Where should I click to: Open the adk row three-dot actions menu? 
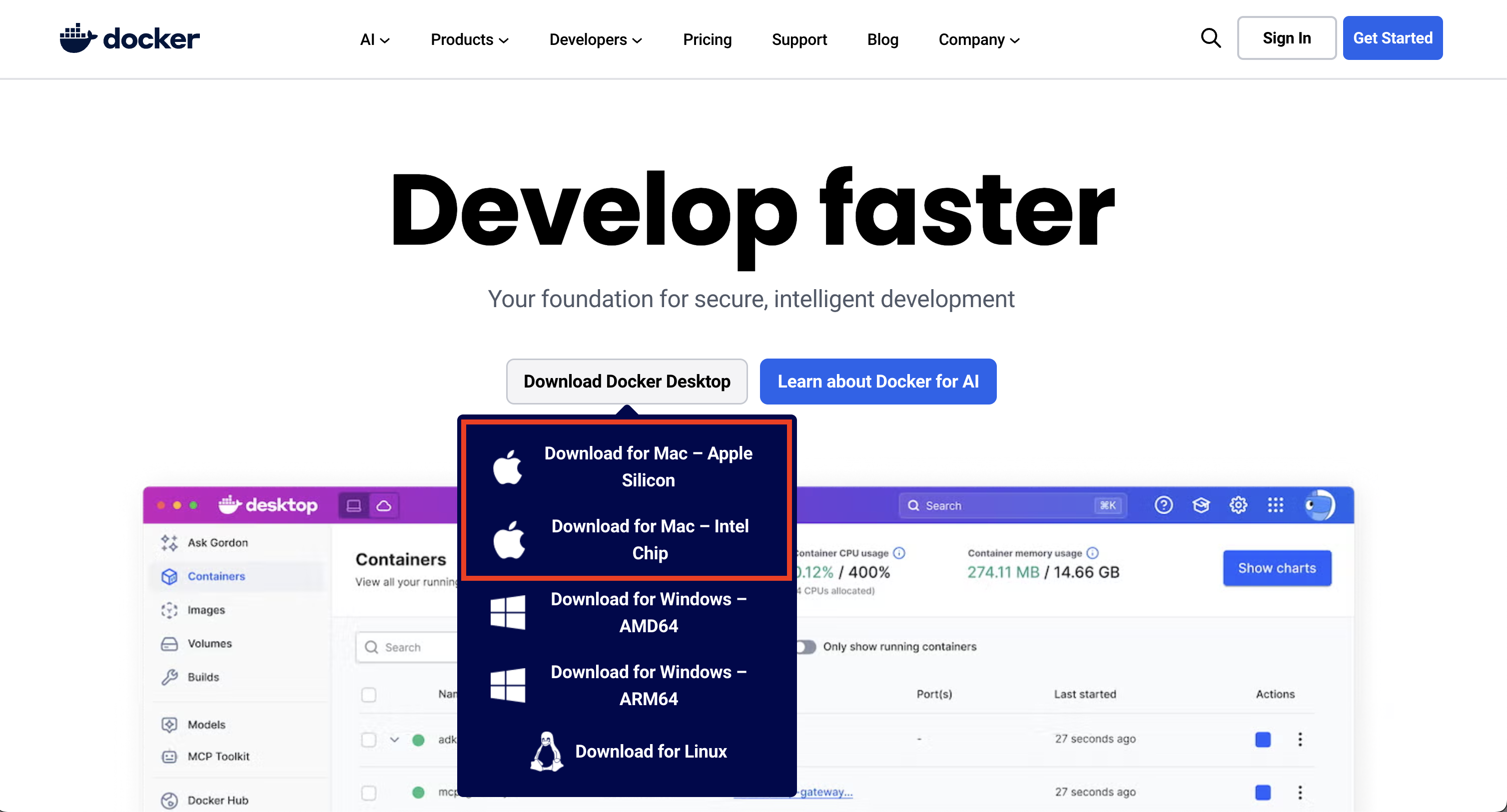[x=1300, y=740]
